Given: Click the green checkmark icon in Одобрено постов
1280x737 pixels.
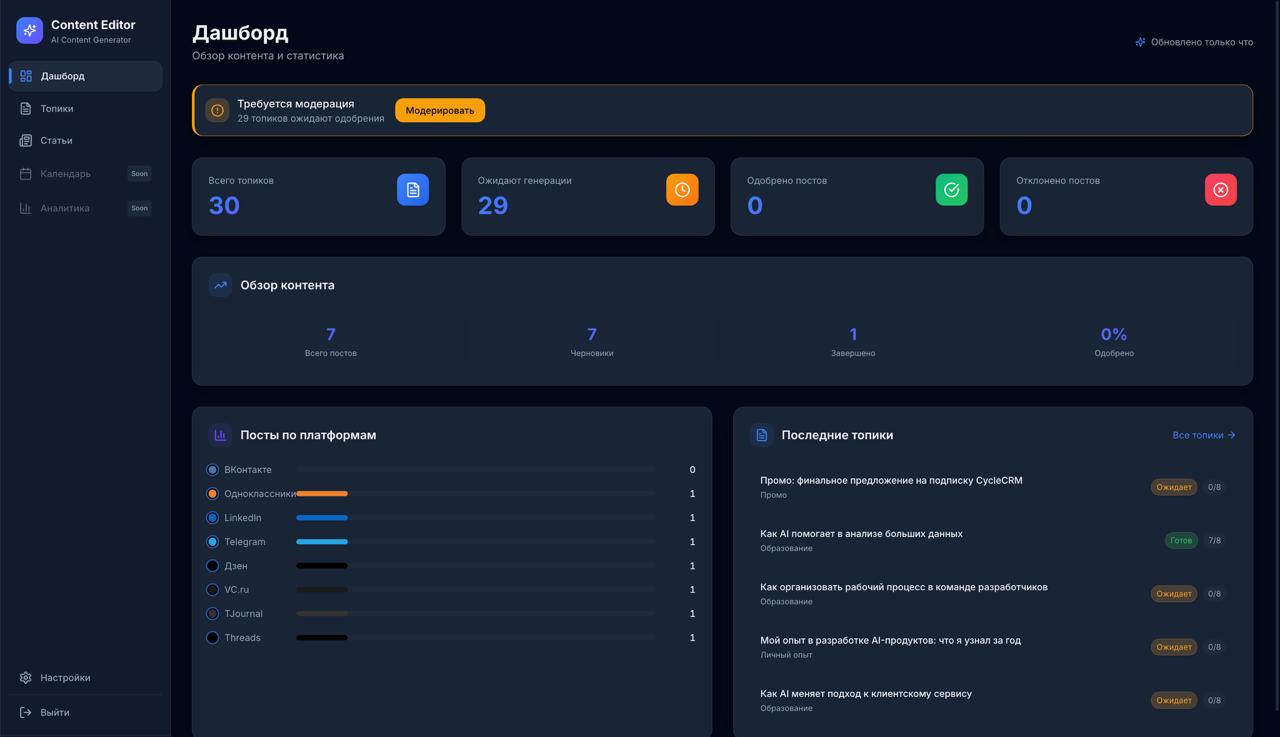Looking at the screenshot, I should (x=951, y=190).
